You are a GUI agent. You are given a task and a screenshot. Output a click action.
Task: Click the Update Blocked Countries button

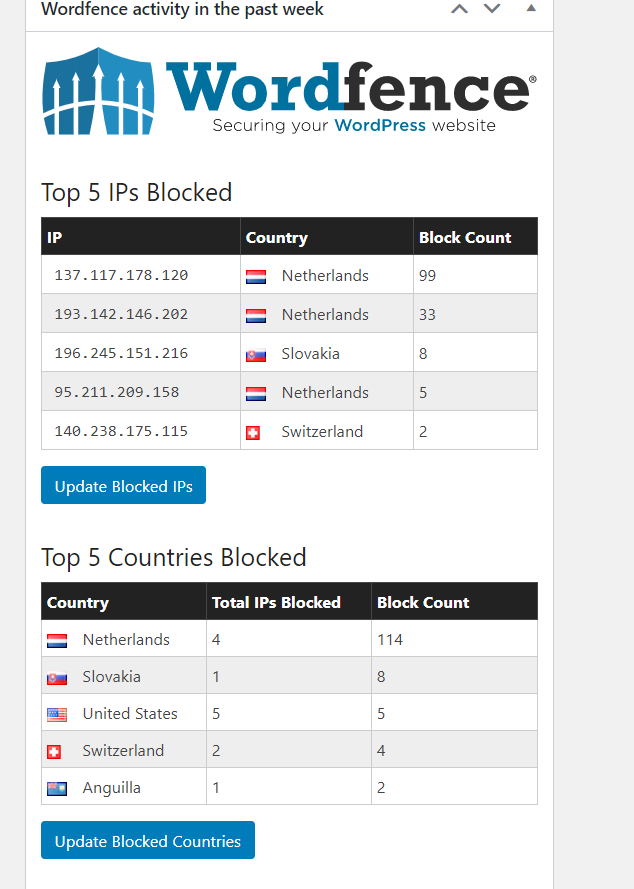point(147,840)
